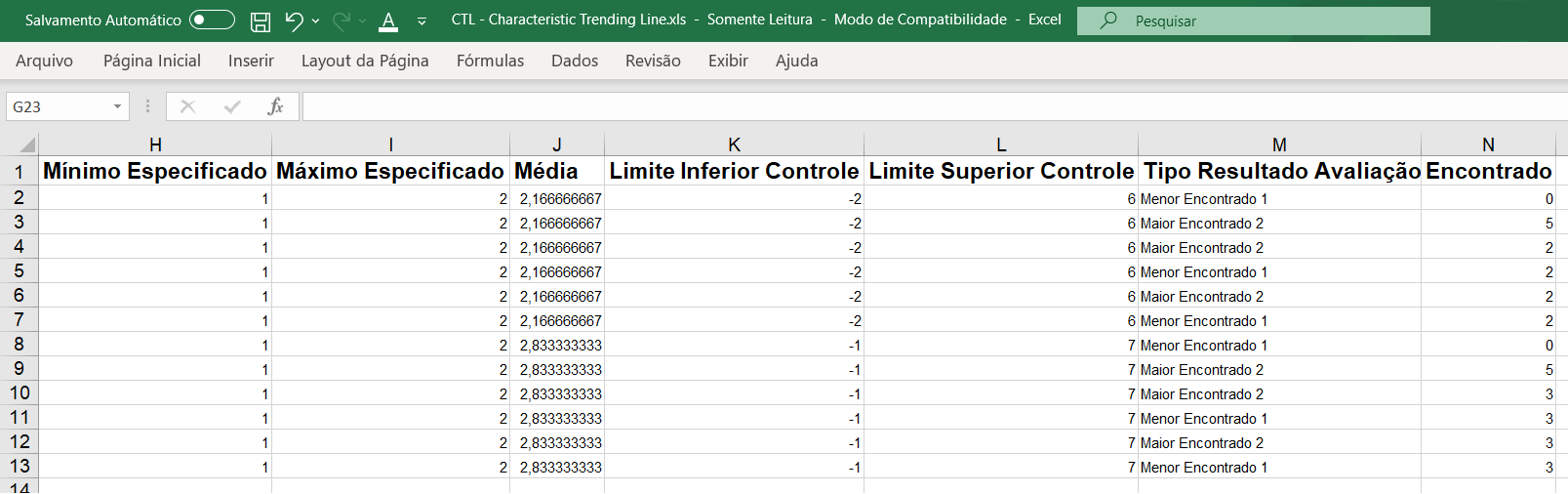
Task: Click the Select All corner triangle
Action: pos(27,146)
